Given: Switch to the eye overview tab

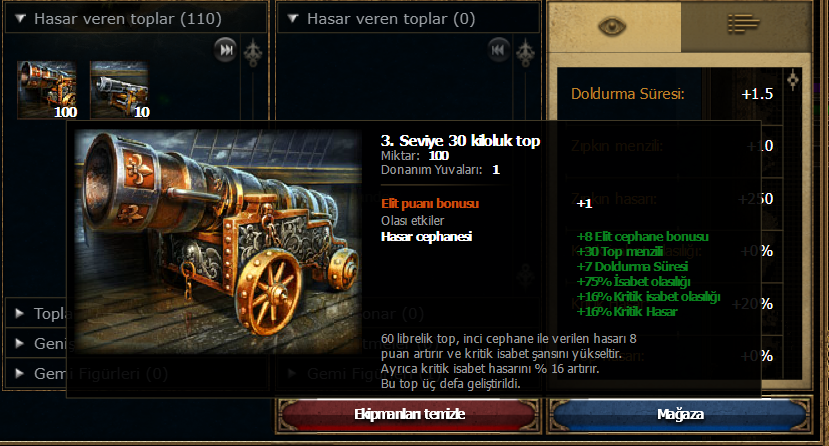Looking at the screenshot, I should (x=612, y=26).
